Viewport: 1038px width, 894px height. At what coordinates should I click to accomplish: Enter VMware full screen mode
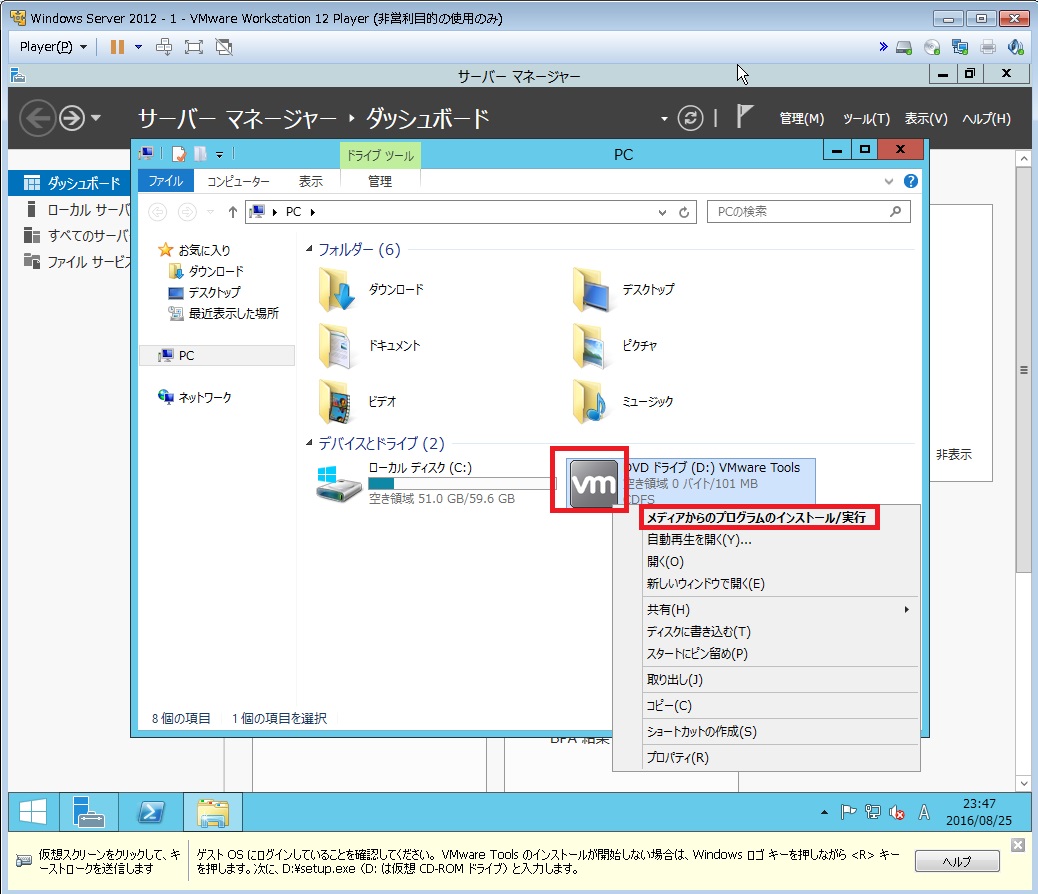coord(194,47)
